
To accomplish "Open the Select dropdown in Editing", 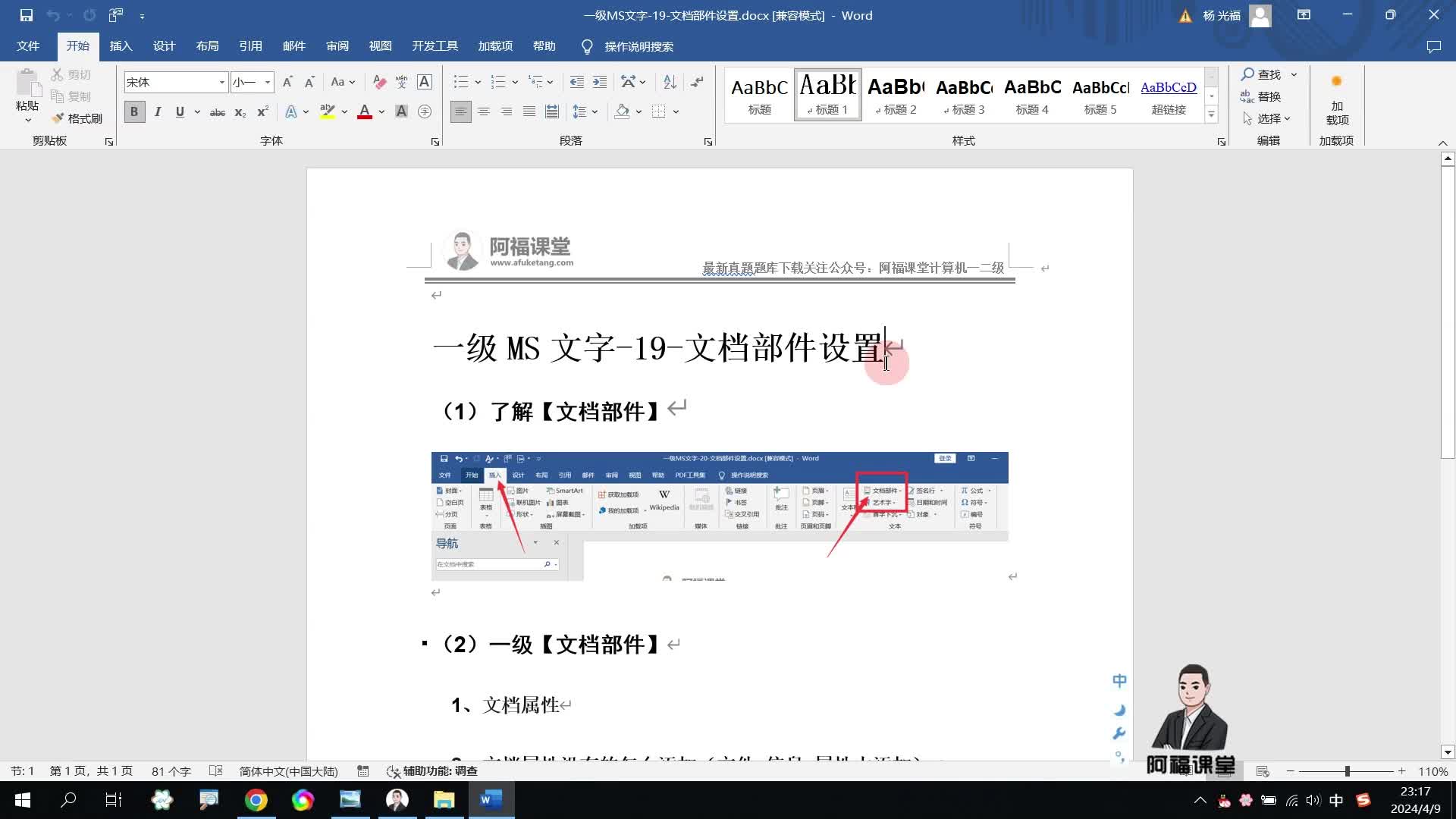I will 1266,118.
